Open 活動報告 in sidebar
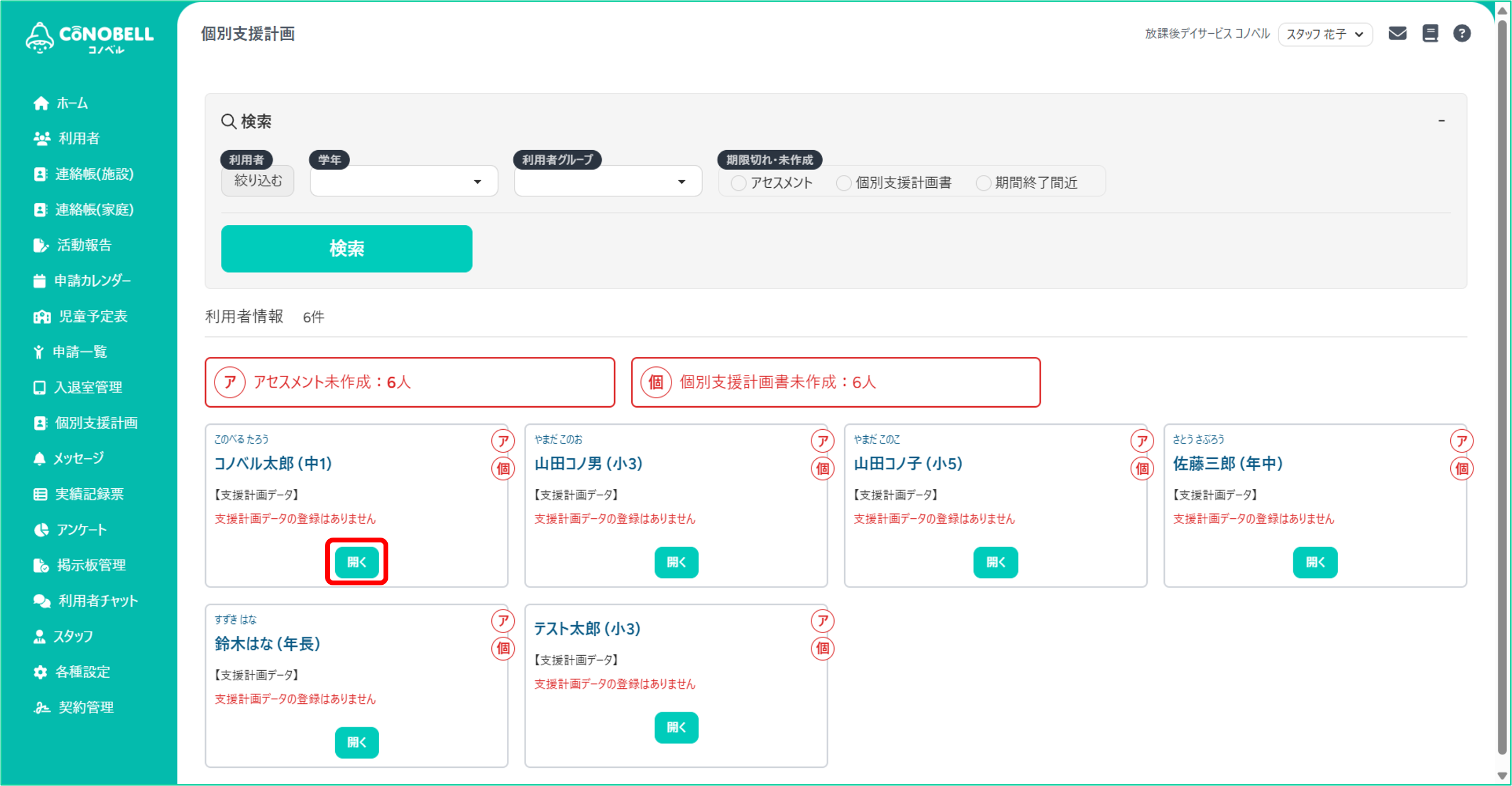Image resolution: width=1512 pixels, height=786 pixels. pos(73,245)
